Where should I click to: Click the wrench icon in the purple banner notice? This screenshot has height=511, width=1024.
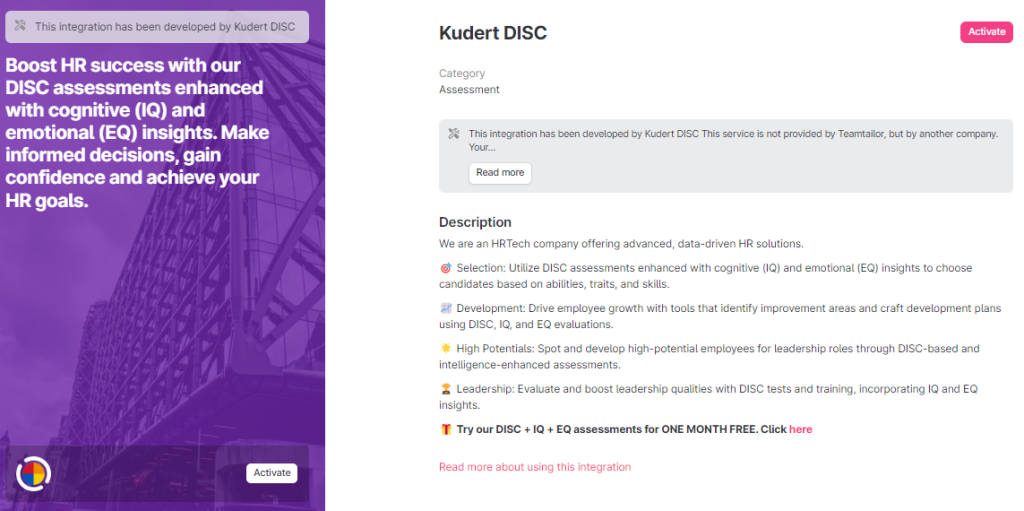[x=19, y=27]
